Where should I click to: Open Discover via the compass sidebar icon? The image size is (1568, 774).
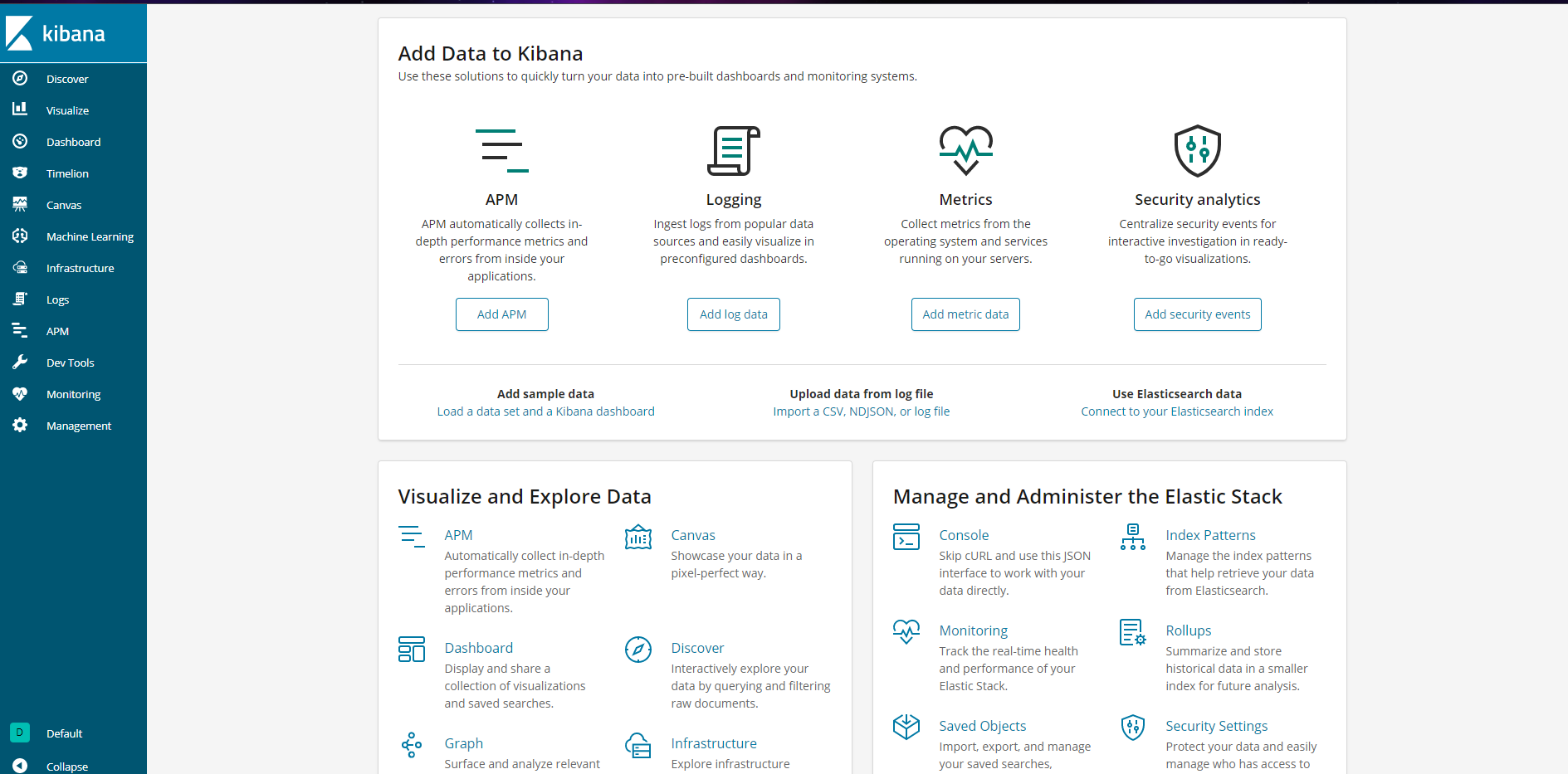point(20,79)
